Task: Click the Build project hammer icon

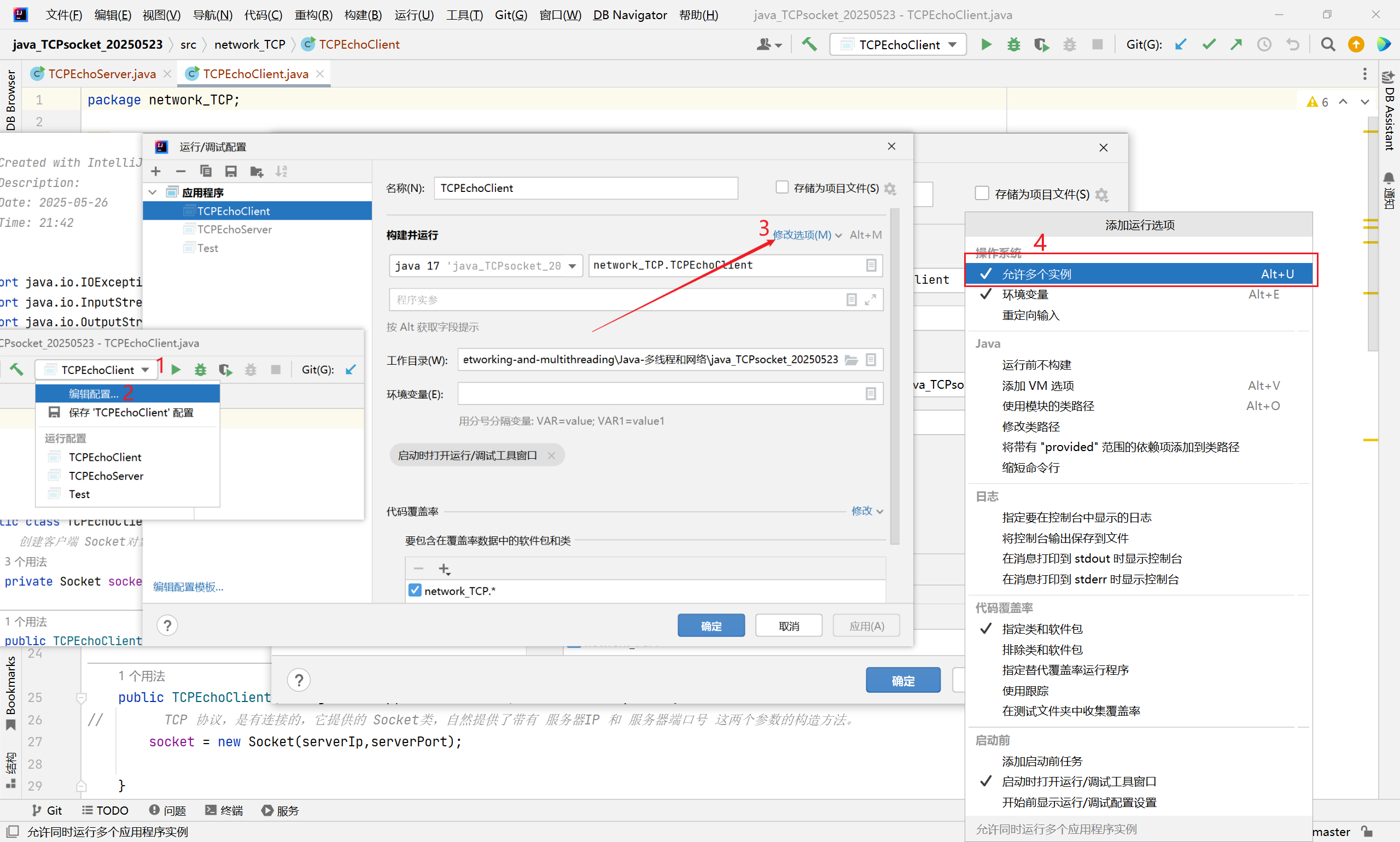Action: 809,44
